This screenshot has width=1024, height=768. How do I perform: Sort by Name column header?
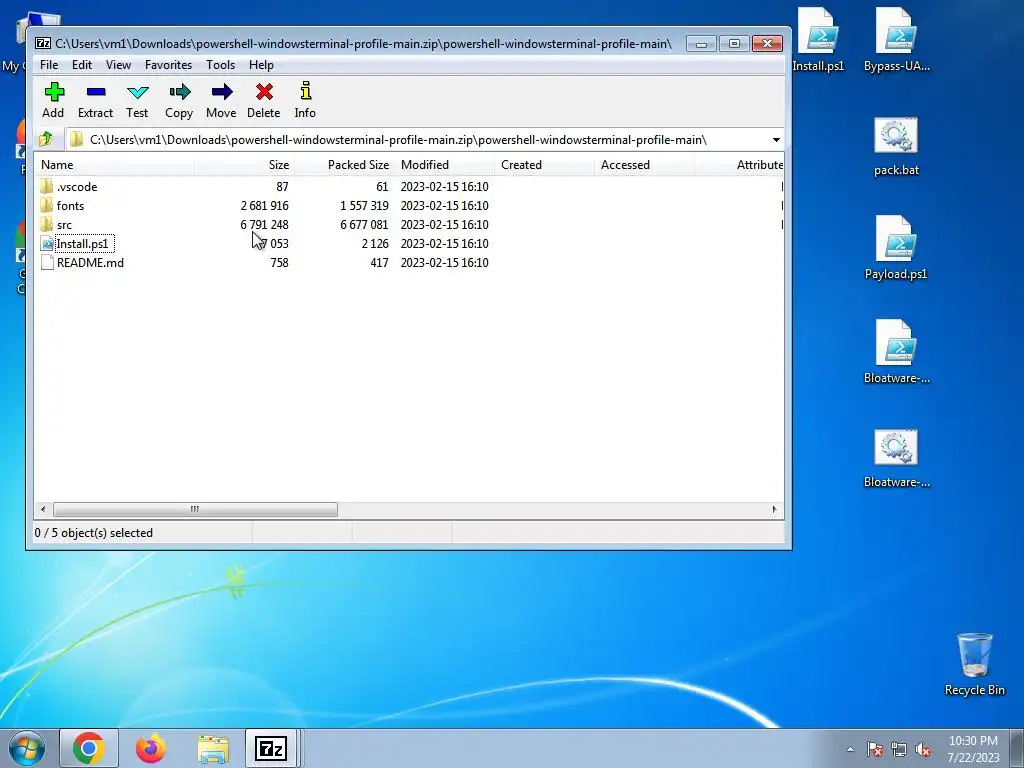[114, 165]
